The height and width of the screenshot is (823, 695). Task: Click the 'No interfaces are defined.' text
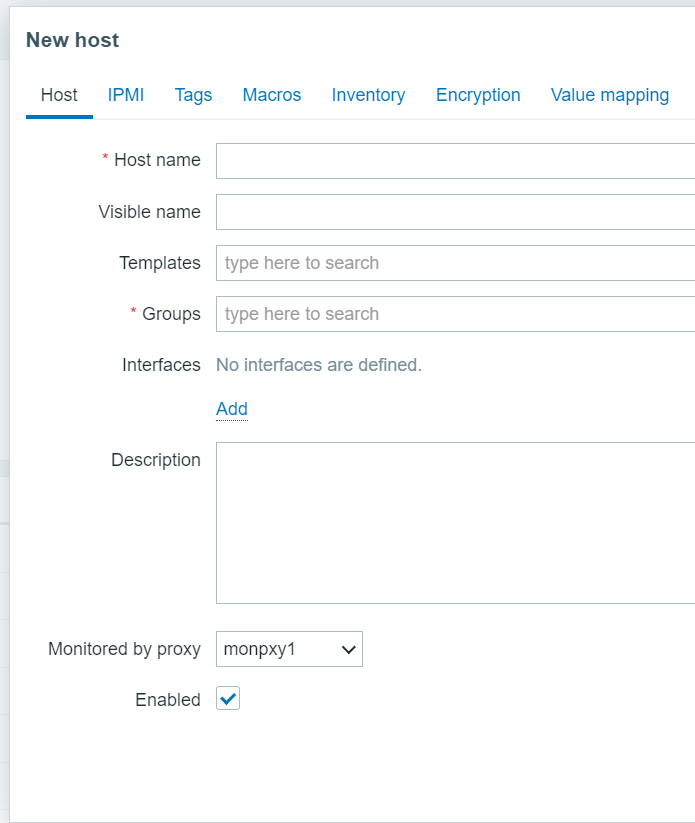pyautogui.click(x=319, y=365)
